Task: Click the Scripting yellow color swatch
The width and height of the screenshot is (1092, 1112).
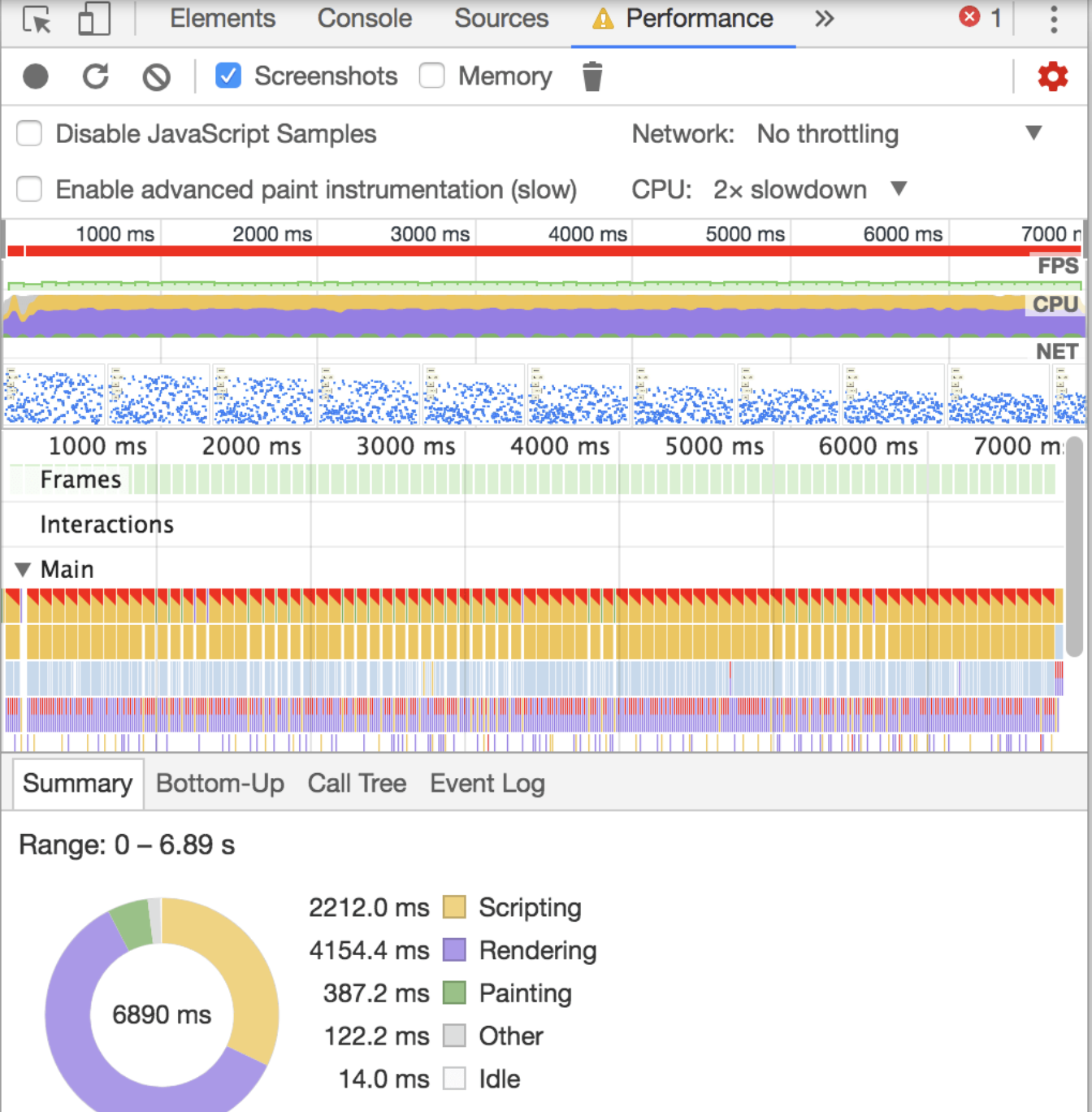Action: pos(454,907)
